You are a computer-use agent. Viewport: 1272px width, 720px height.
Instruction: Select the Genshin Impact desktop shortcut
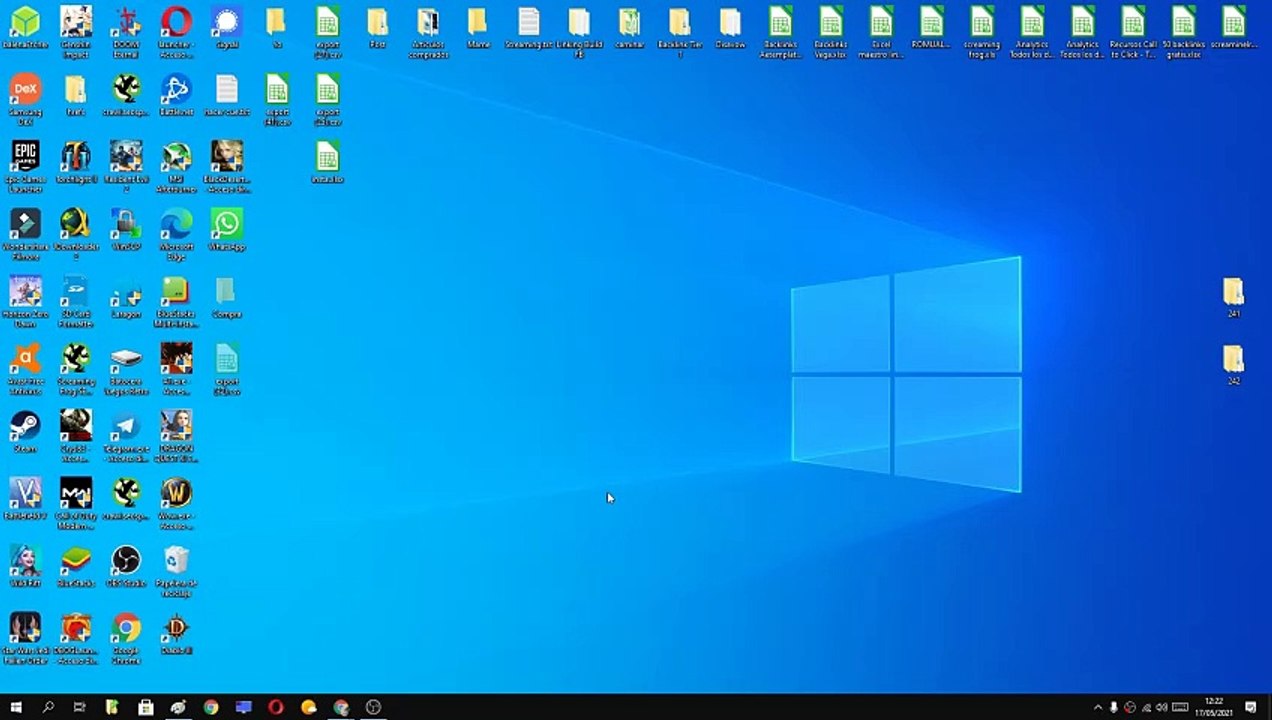click(x=76, y=30)
